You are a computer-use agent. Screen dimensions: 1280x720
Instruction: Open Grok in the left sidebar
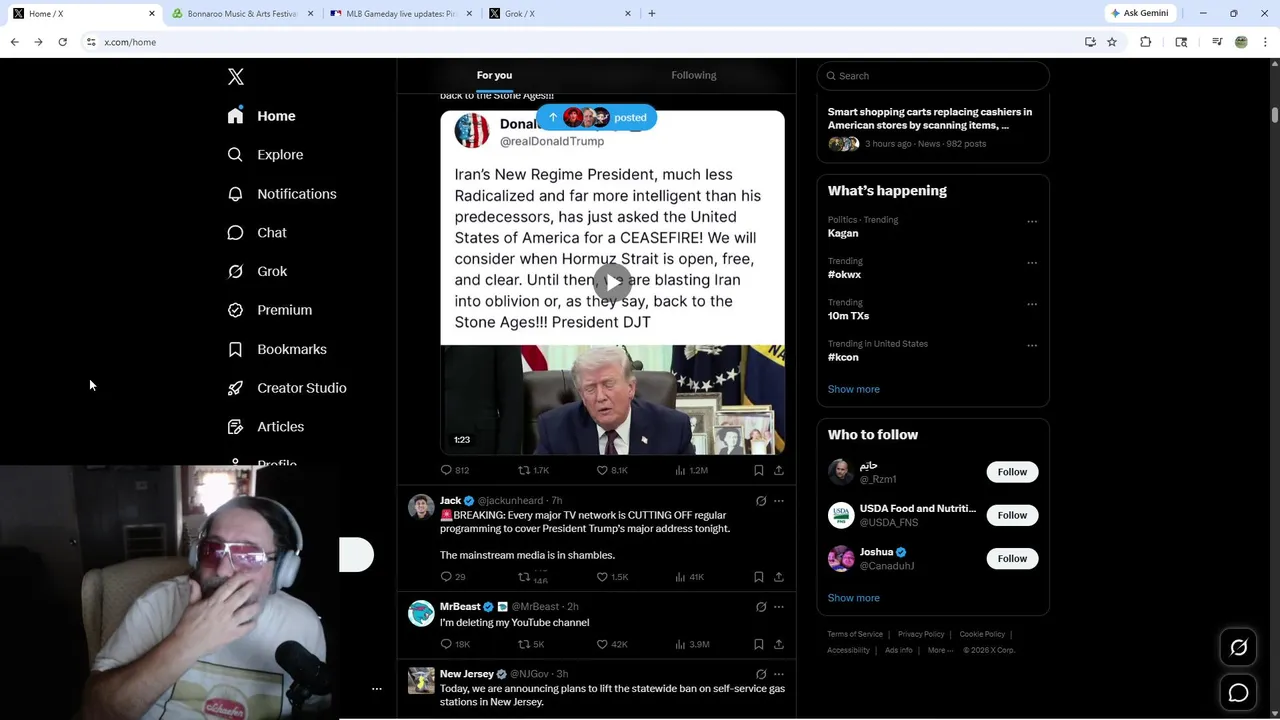coord(257,271)
